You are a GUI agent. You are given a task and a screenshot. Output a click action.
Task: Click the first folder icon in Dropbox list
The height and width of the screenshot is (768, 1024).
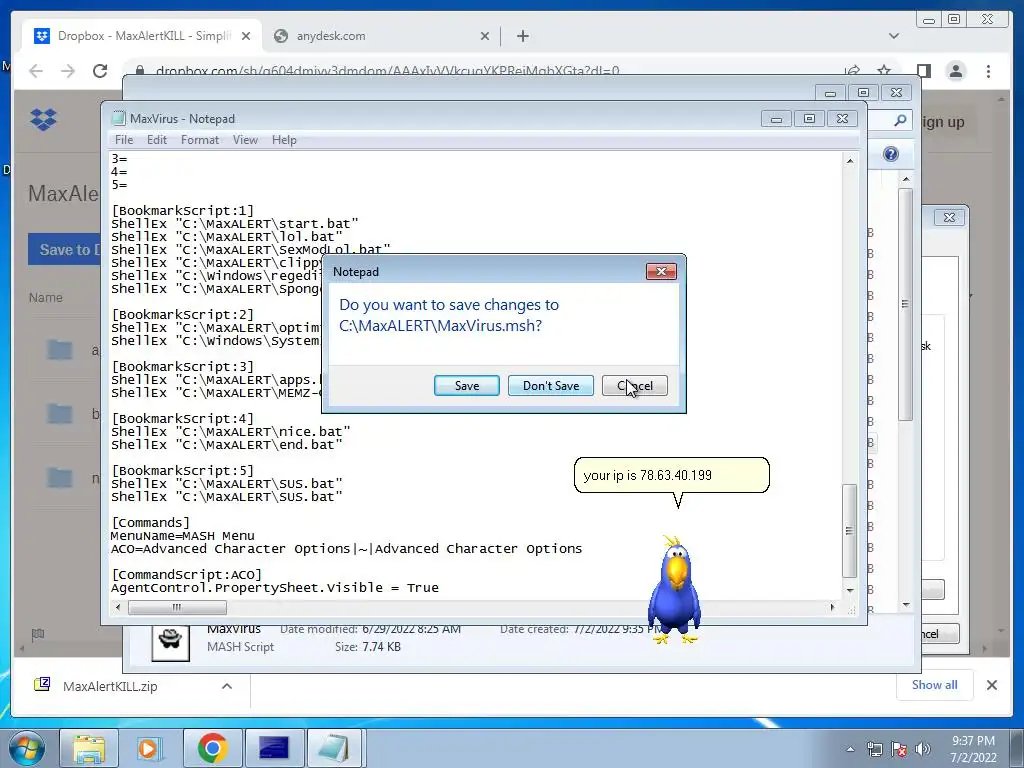(59, 350)
